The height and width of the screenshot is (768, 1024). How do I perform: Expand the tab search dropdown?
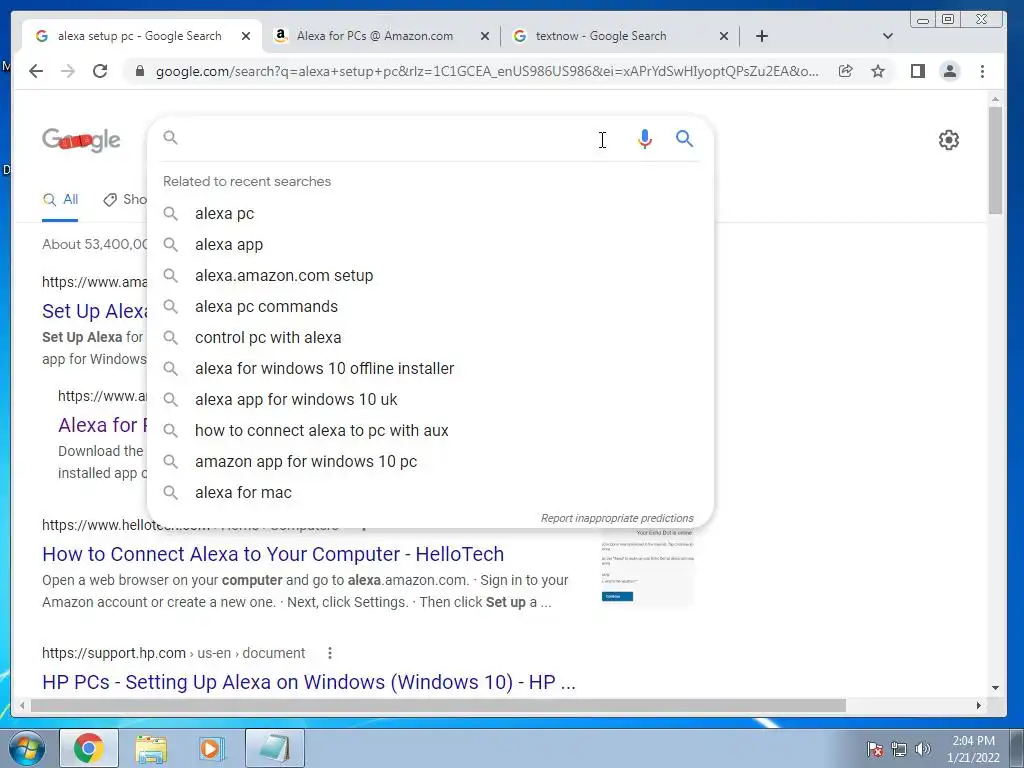[888, 36]
